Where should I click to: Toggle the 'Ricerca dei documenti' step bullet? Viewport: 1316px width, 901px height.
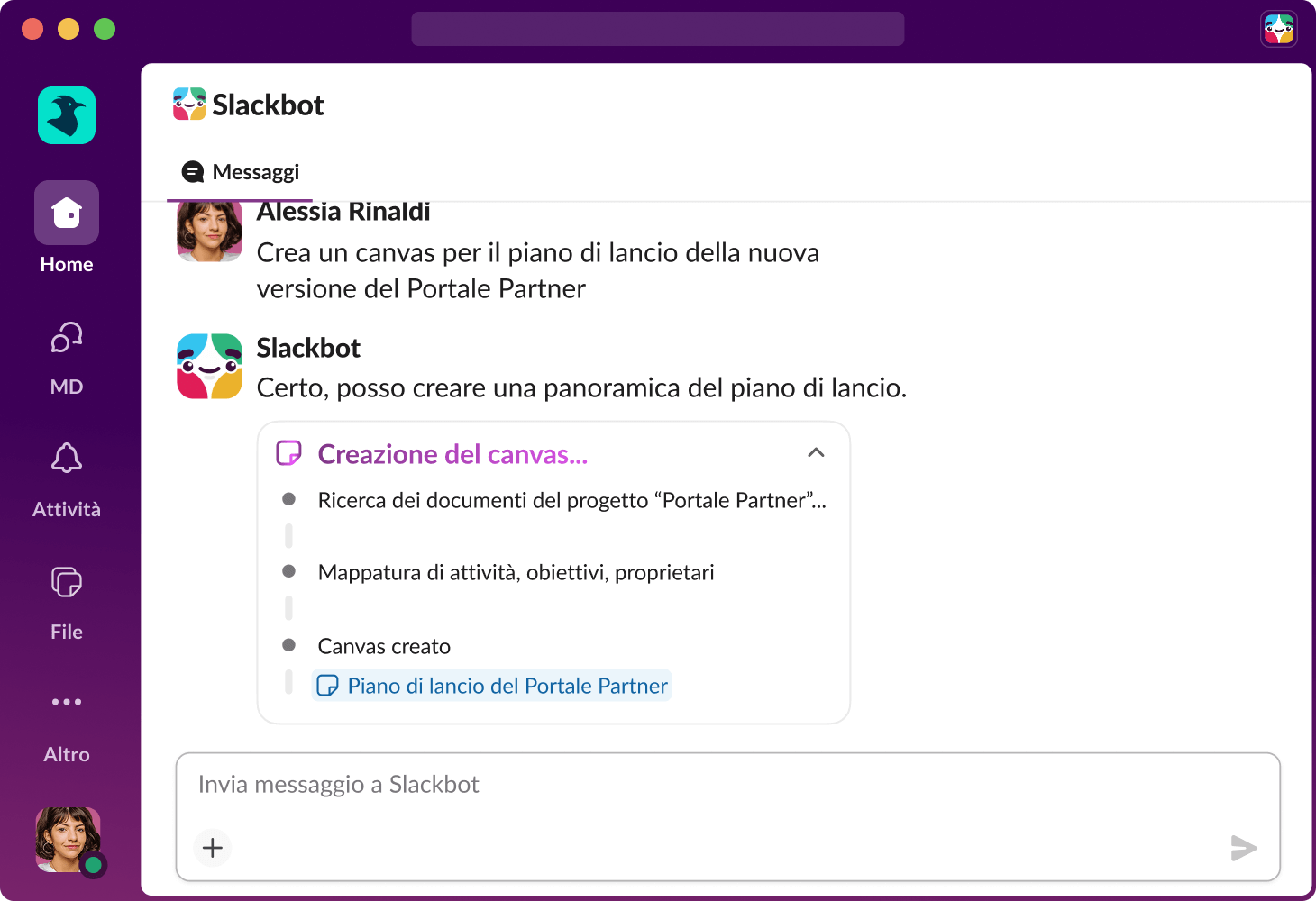289,498
